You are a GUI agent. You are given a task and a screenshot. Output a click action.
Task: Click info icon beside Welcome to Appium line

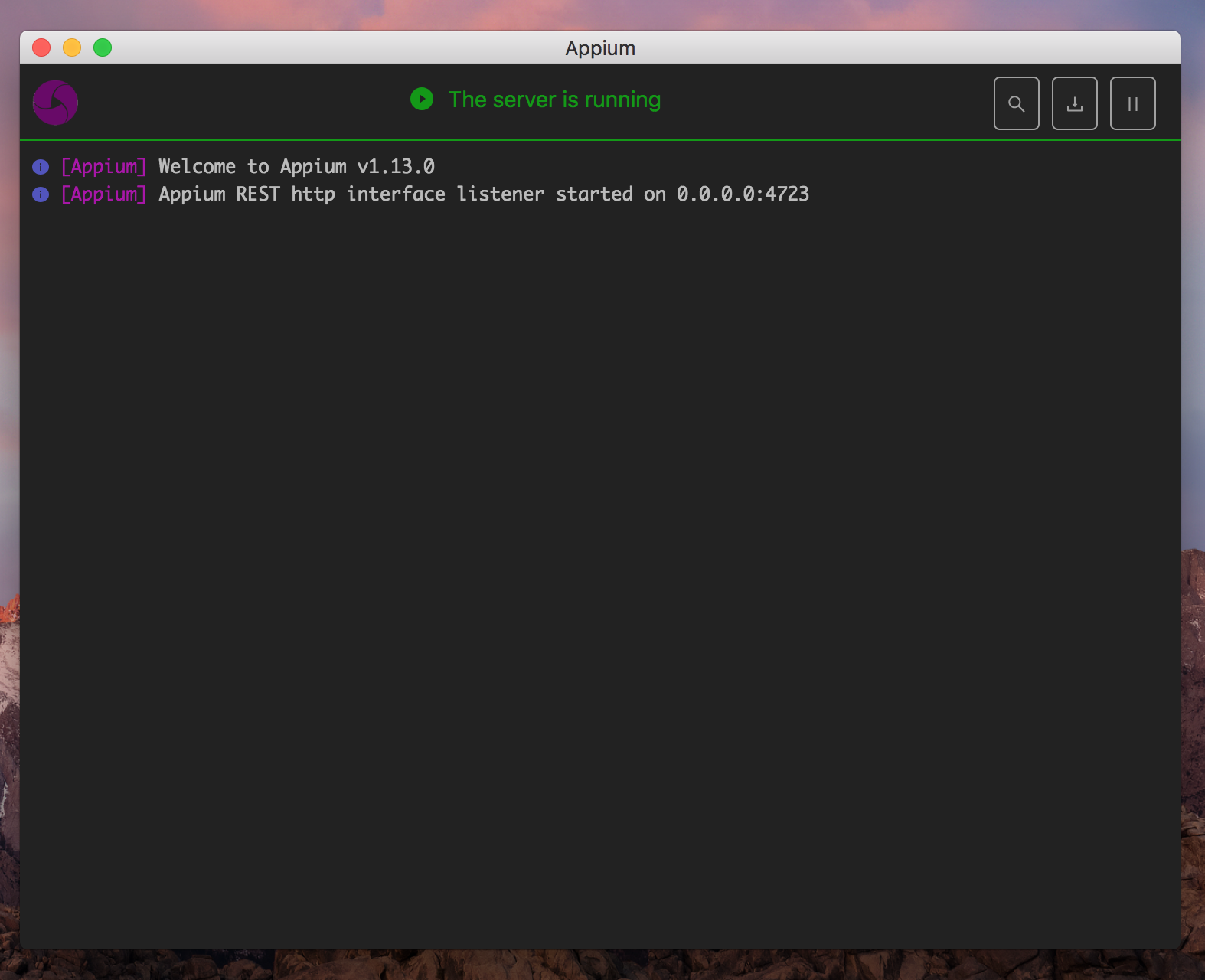coord(41,167)
